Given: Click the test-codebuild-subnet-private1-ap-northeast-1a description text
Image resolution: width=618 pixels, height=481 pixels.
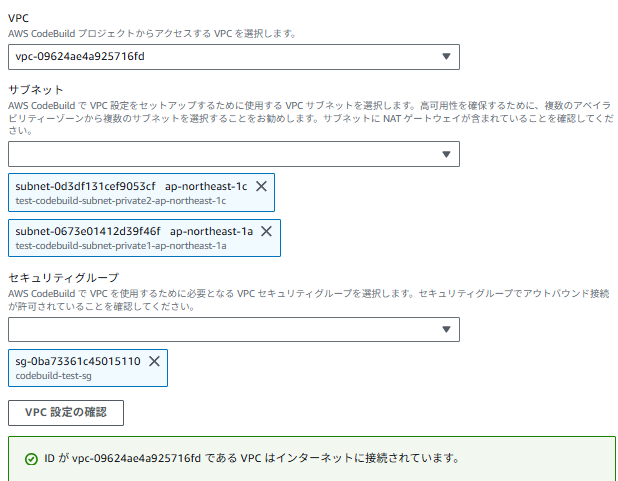Looking at the screenshot, I should [121, 245].
